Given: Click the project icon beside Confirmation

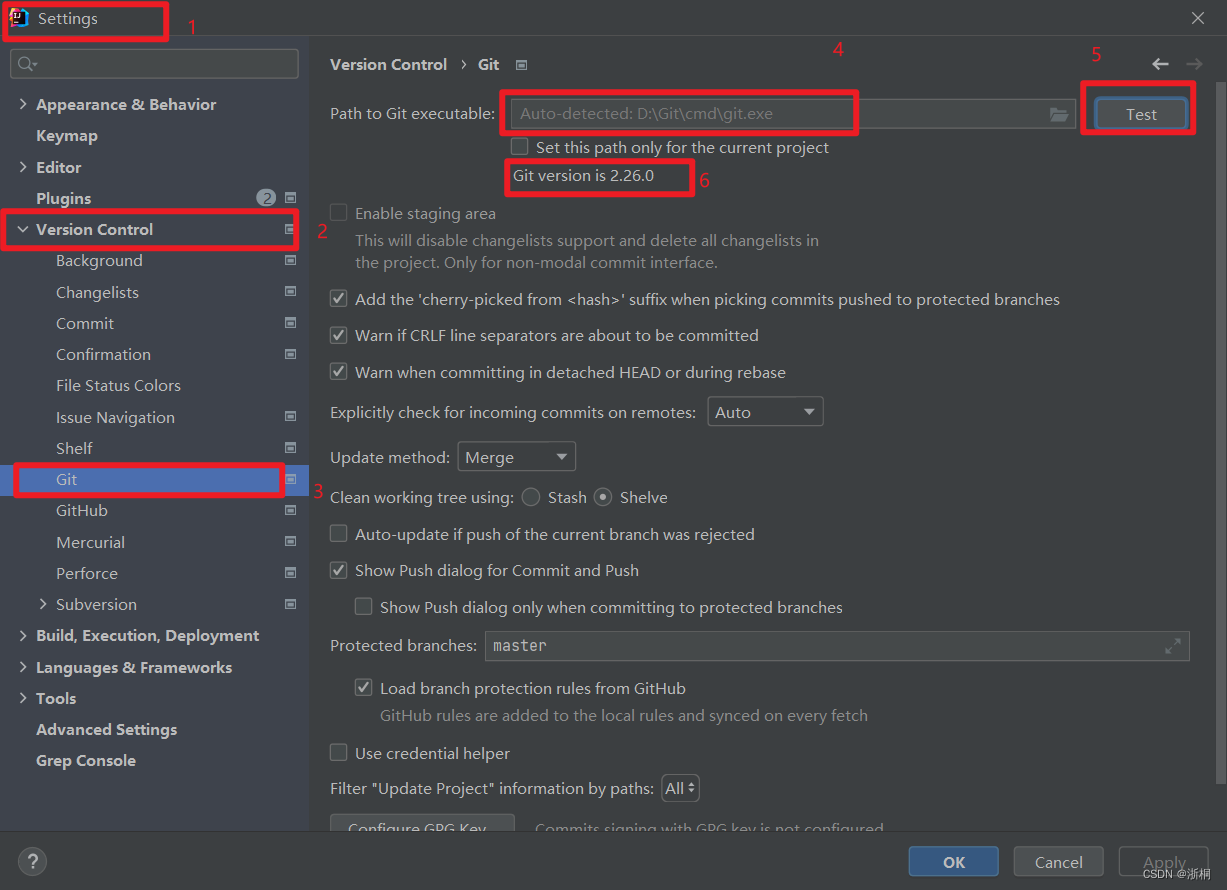Looking at the screenshot, I should pyautogui.click(x=291, y=354).
